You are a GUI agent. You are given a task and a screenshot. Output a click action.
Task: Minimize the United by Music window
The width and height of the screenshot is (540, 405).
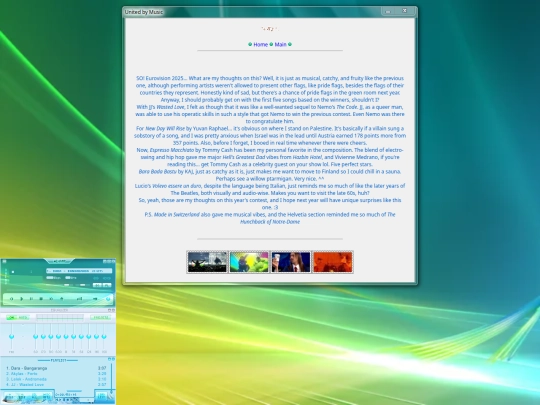click(x=388, y=11)
